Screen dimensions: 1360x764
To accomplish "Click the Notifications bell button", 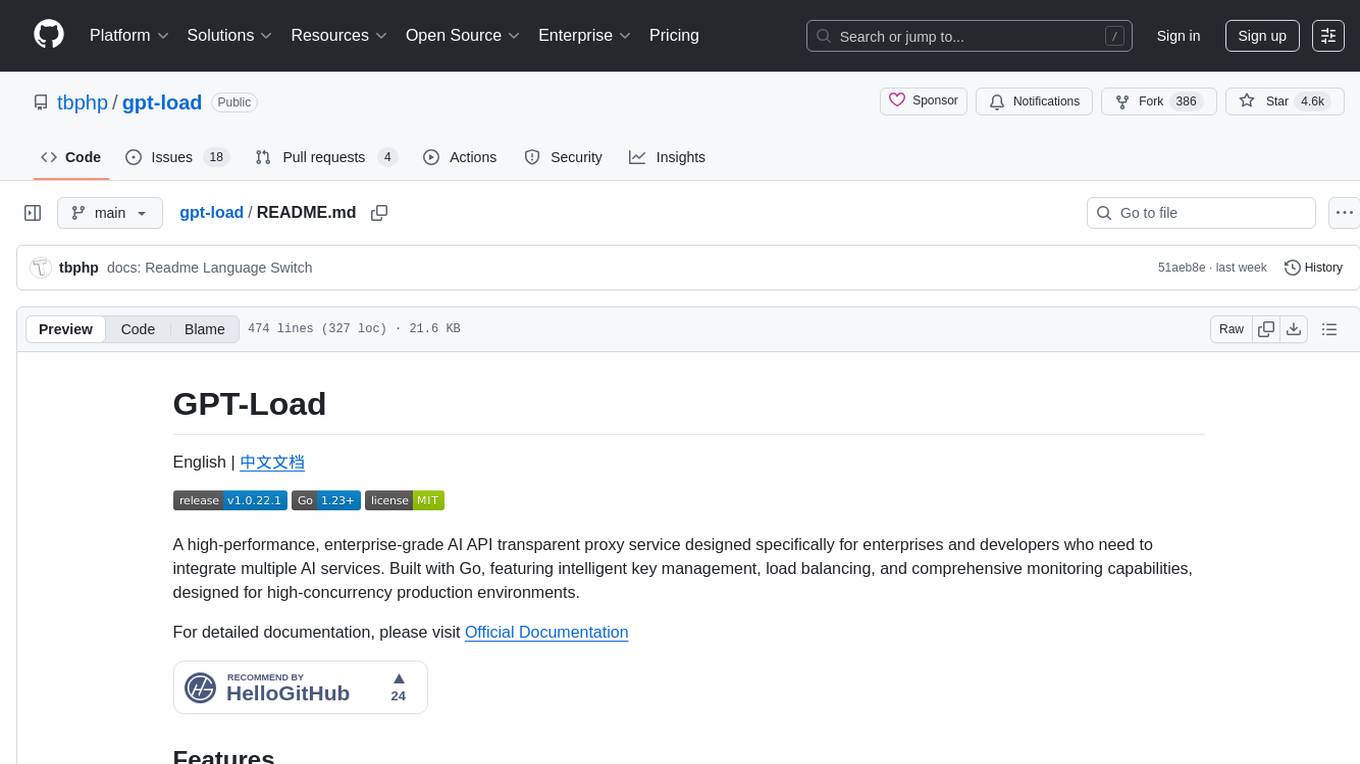I will click(1034, 101).
